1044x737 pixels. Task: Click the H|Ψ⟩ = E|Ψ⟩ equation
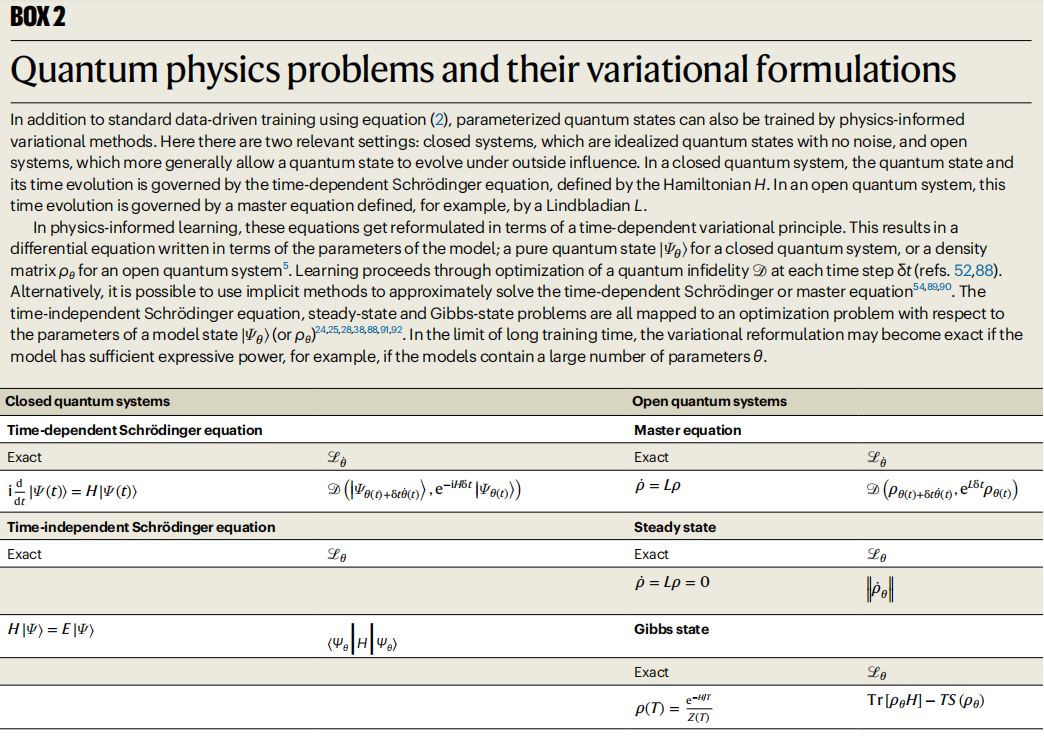click(x=51, y=629)
